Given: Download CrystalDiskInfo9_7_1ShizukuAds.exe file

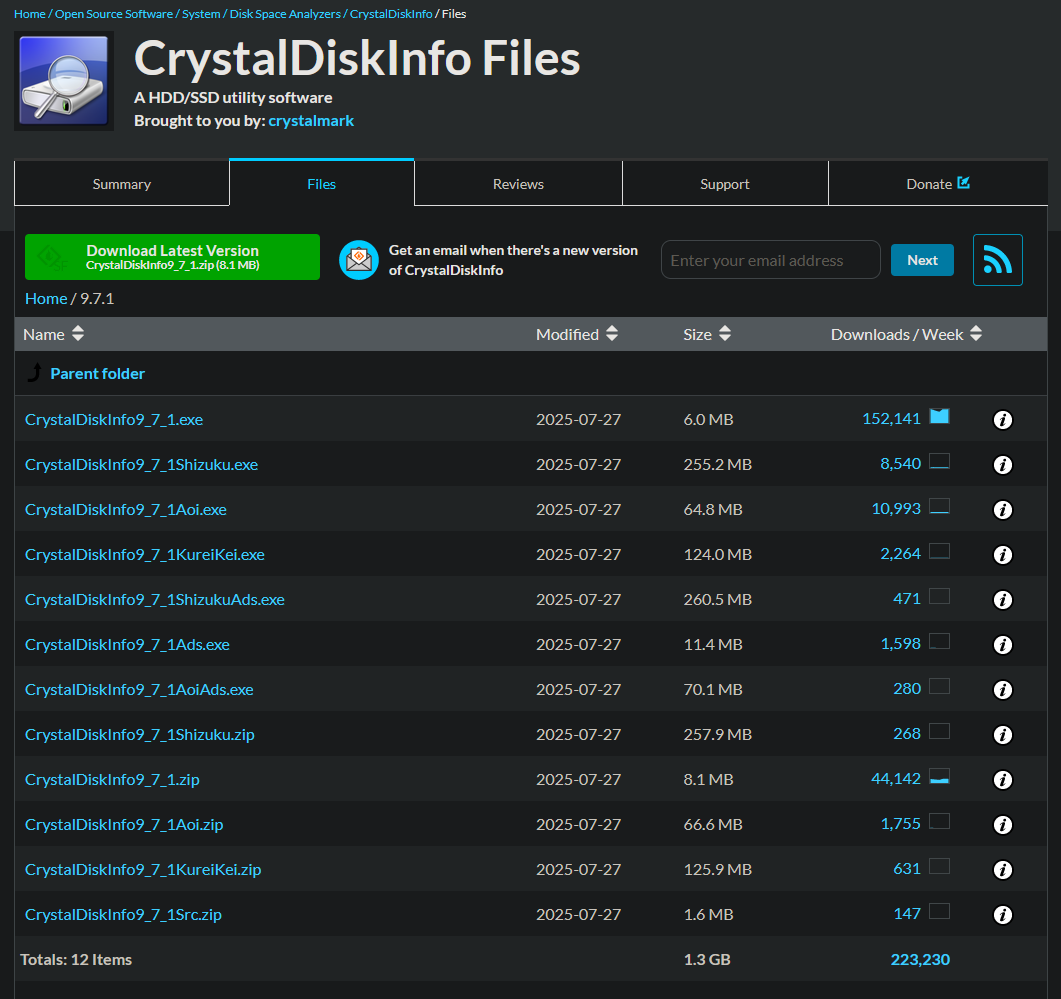Looking at the screenshot, I should 155,600.
